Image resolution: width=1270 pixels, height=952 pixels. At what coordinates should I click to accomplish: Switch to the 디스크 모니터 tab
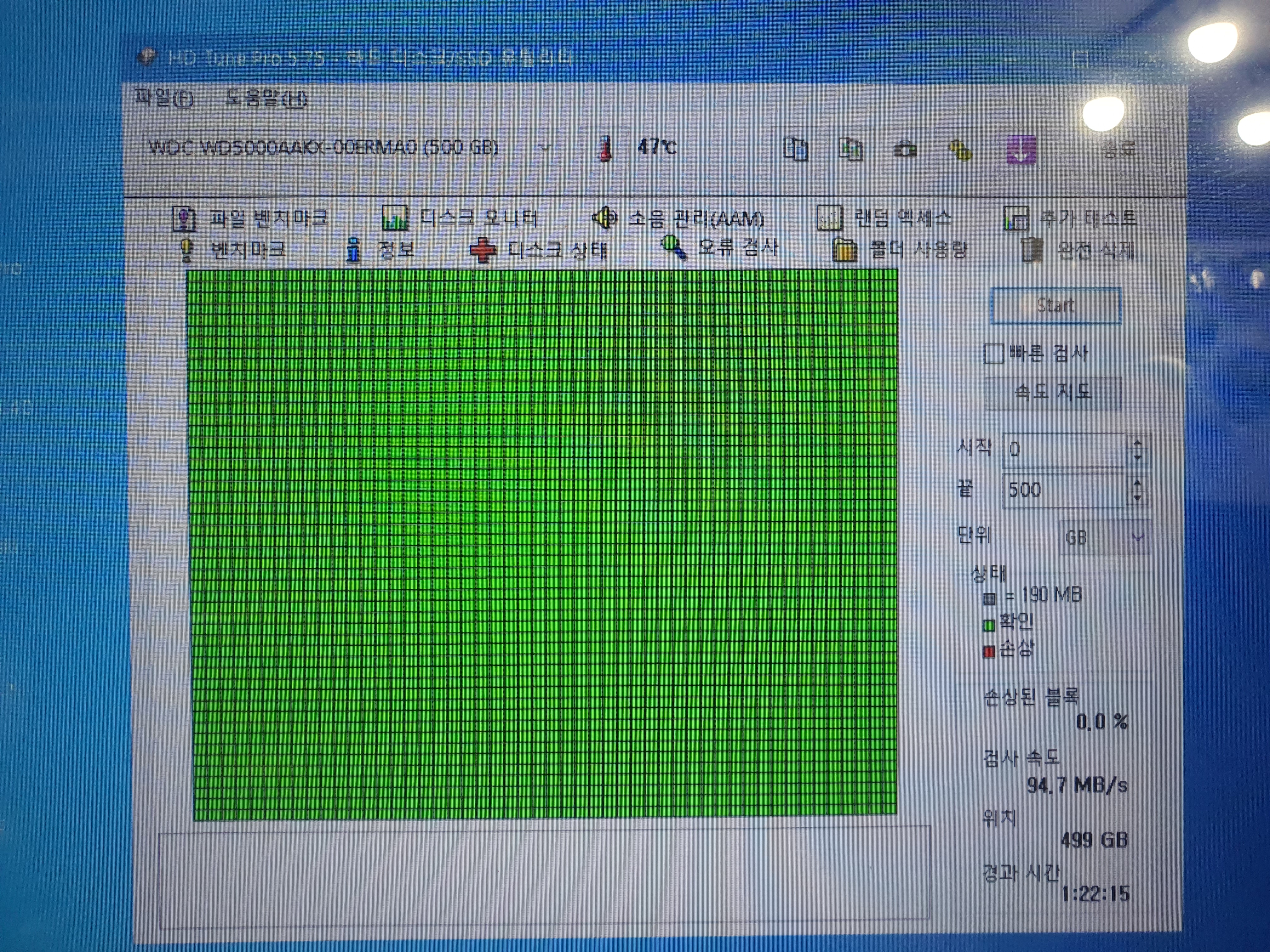click(460, 218)
